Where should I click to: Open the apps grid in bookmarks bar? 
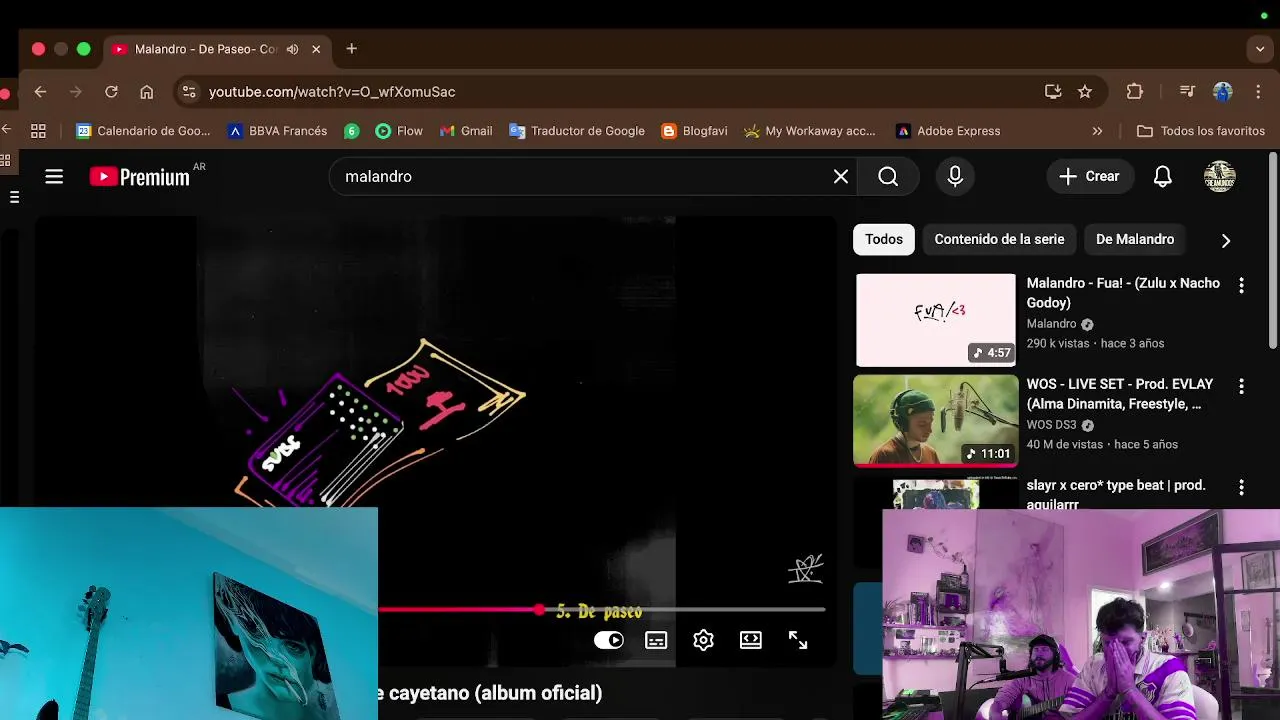38,131
